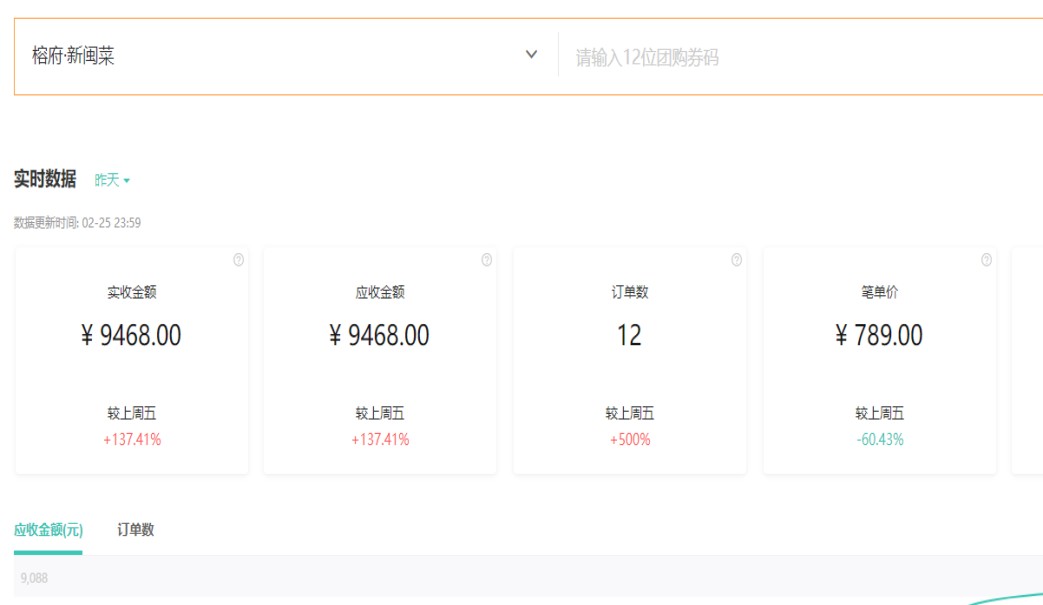Viewport: 1043px width, 605px height.
Task: Click the +500% order count change
Action: pos(630,439)
